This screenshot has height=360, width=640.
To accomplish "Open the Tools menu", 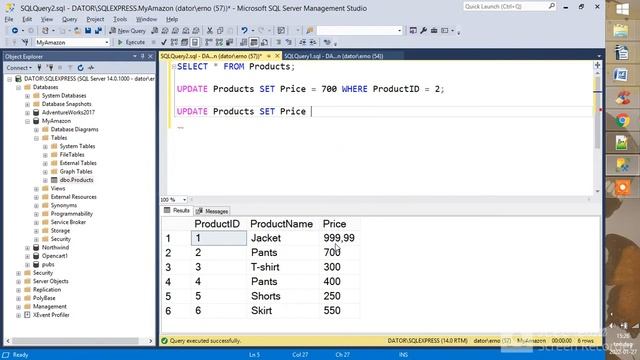I will [120, 19].
